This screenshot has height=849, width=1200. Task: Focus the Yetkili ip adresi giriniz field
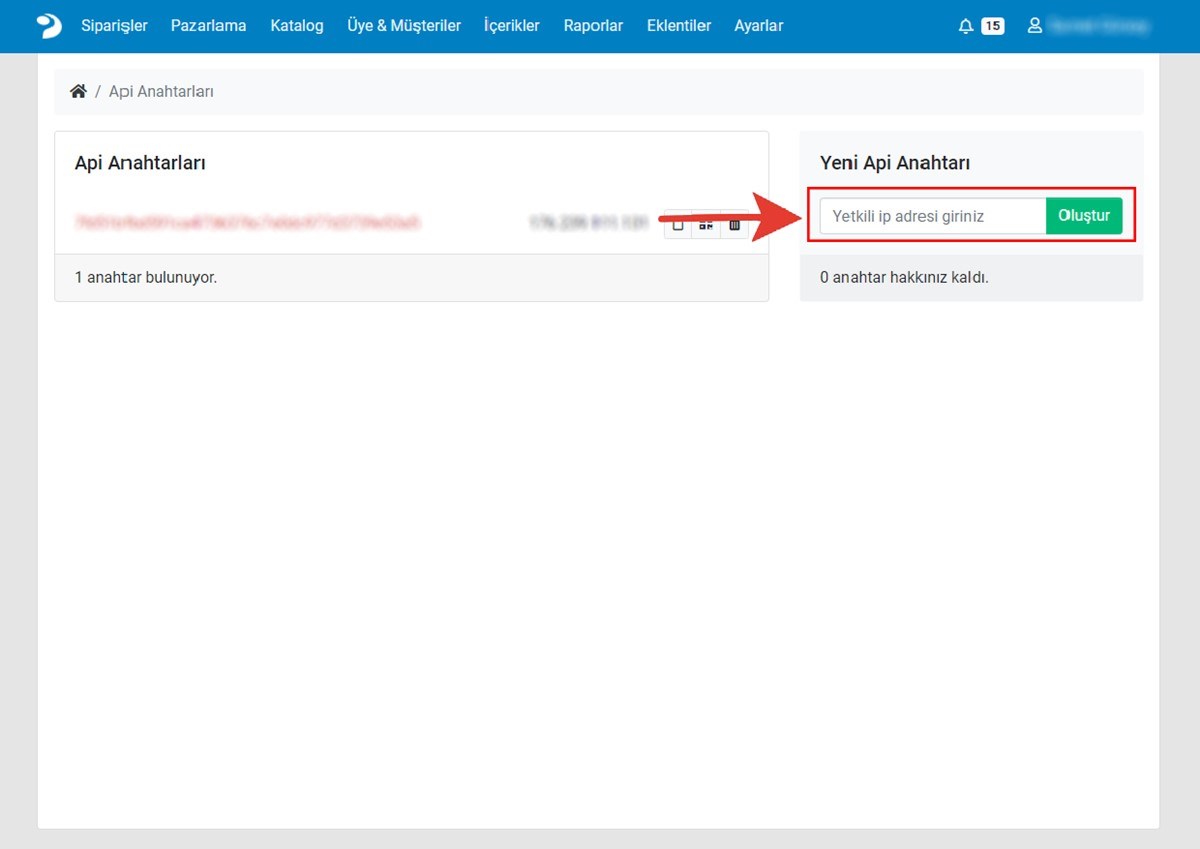tap(933, 216)
